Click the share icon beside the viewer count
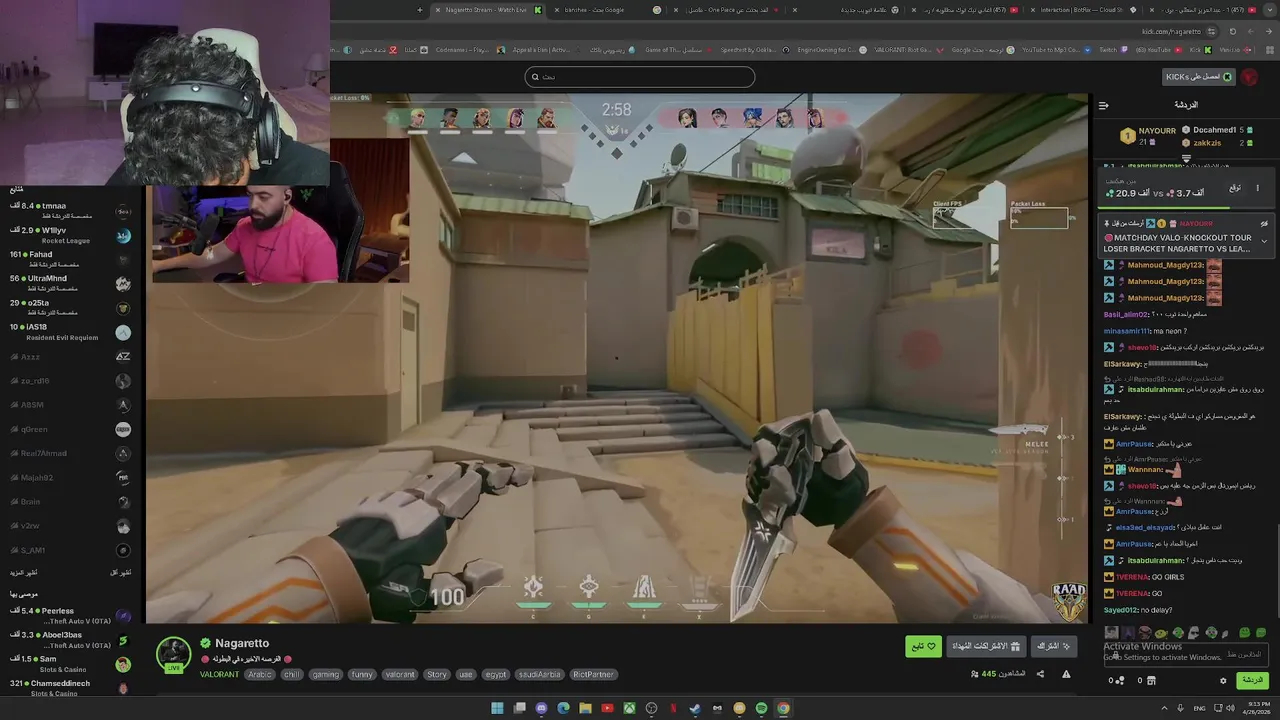1280x720 pixels. click(x=1040, y=674)
